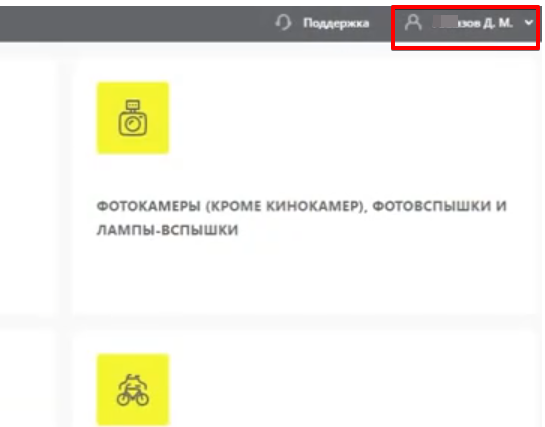
Task: Click the camera with flash glyph
Action: click(133, 118)
